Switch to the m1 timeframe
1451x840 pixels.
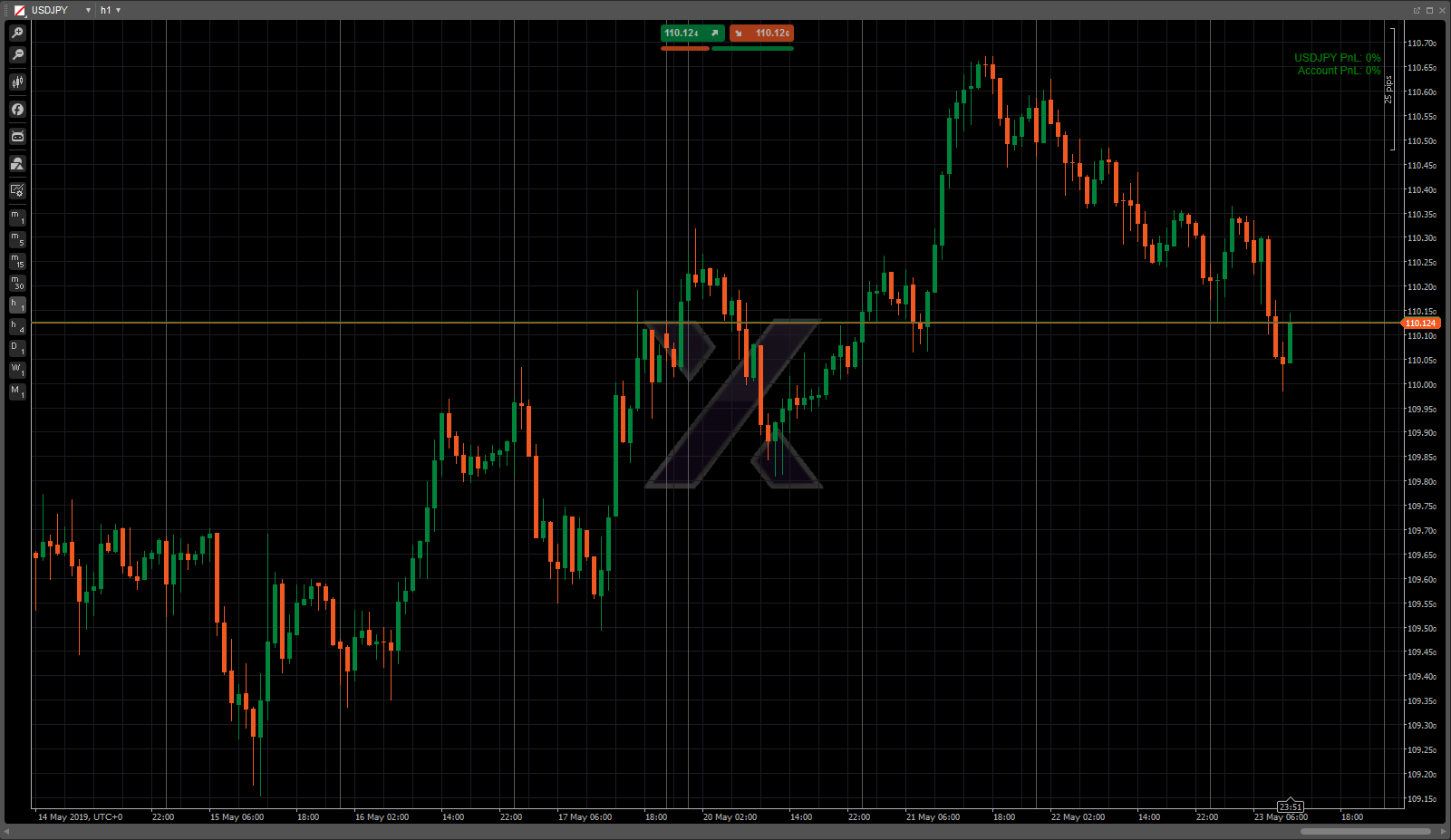coord(17,217)
